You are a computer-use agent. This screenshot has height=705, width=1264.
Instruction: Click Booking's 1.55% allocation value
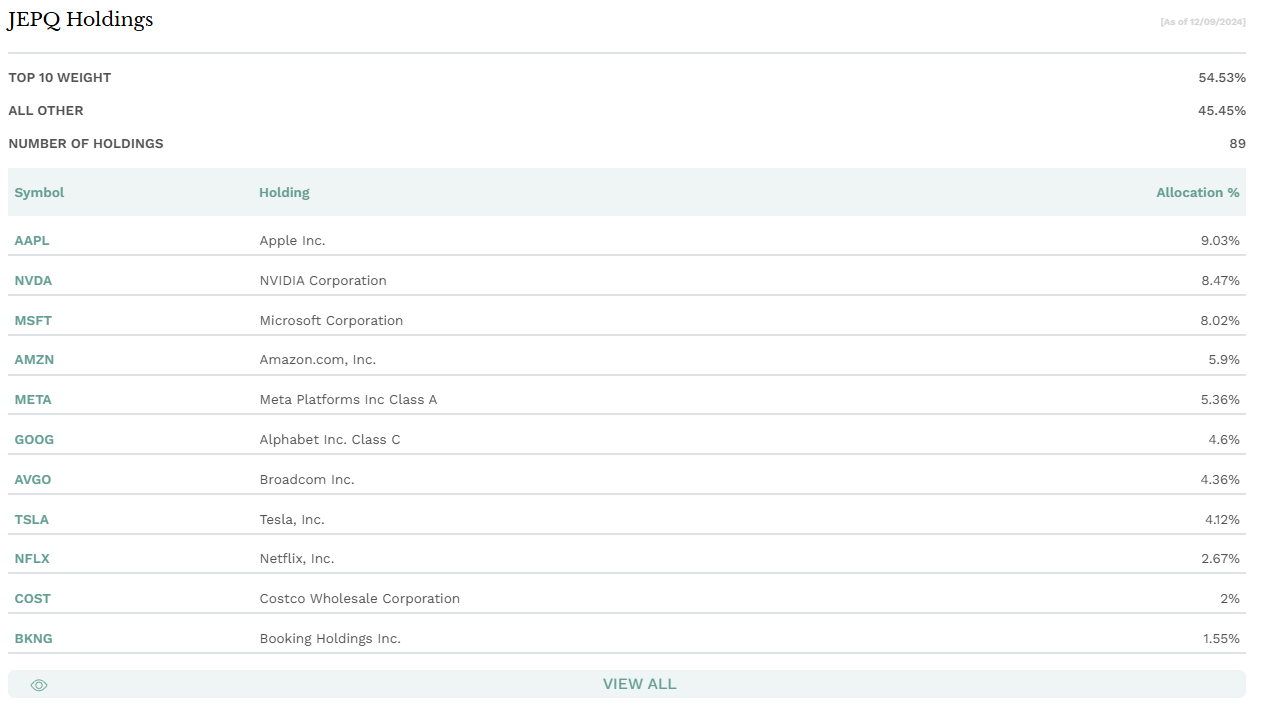[1221, 639]
